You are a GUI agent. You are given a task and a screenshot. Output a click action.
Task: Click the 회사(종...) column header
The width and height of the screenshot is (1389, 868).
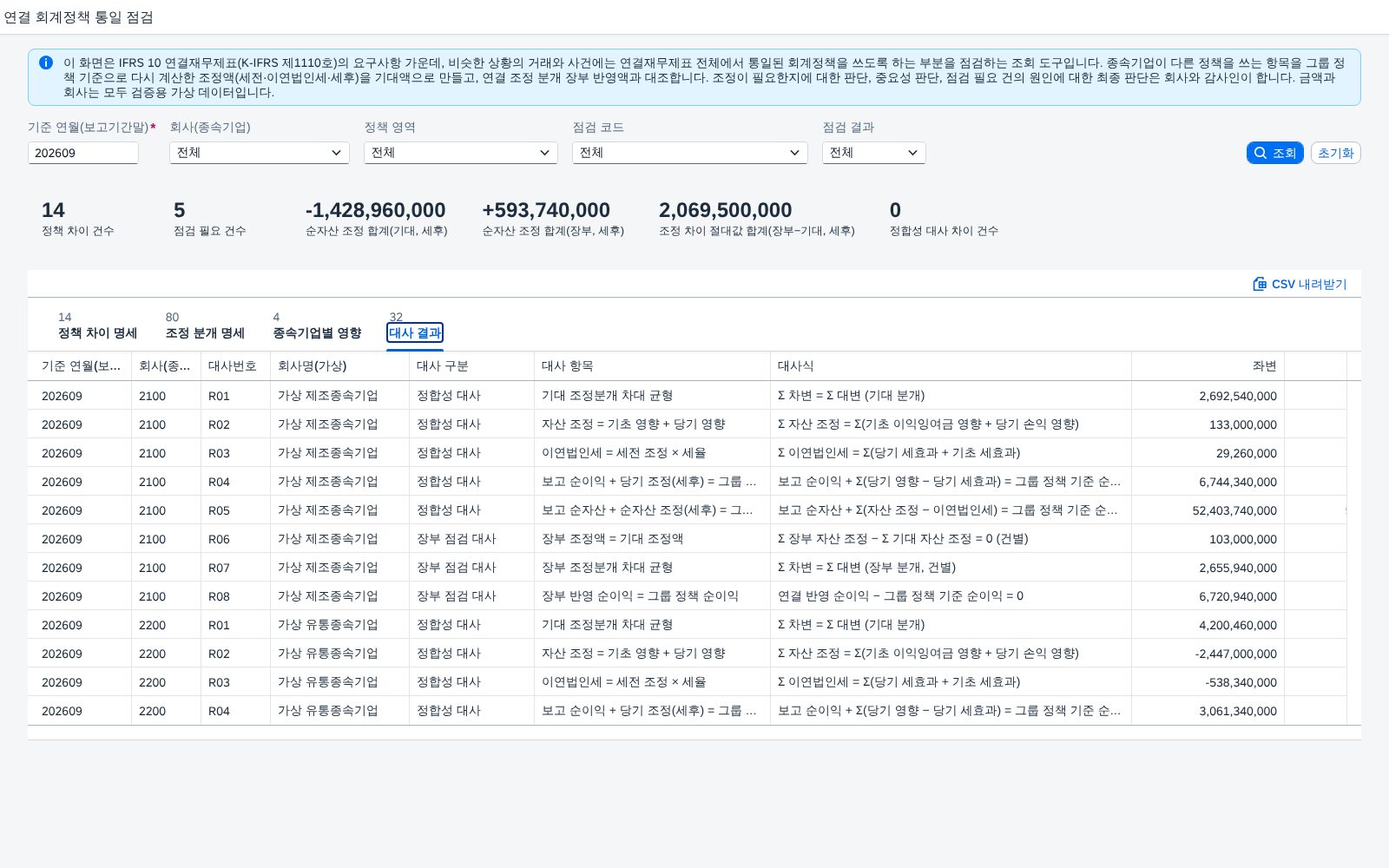click(167, 366)
